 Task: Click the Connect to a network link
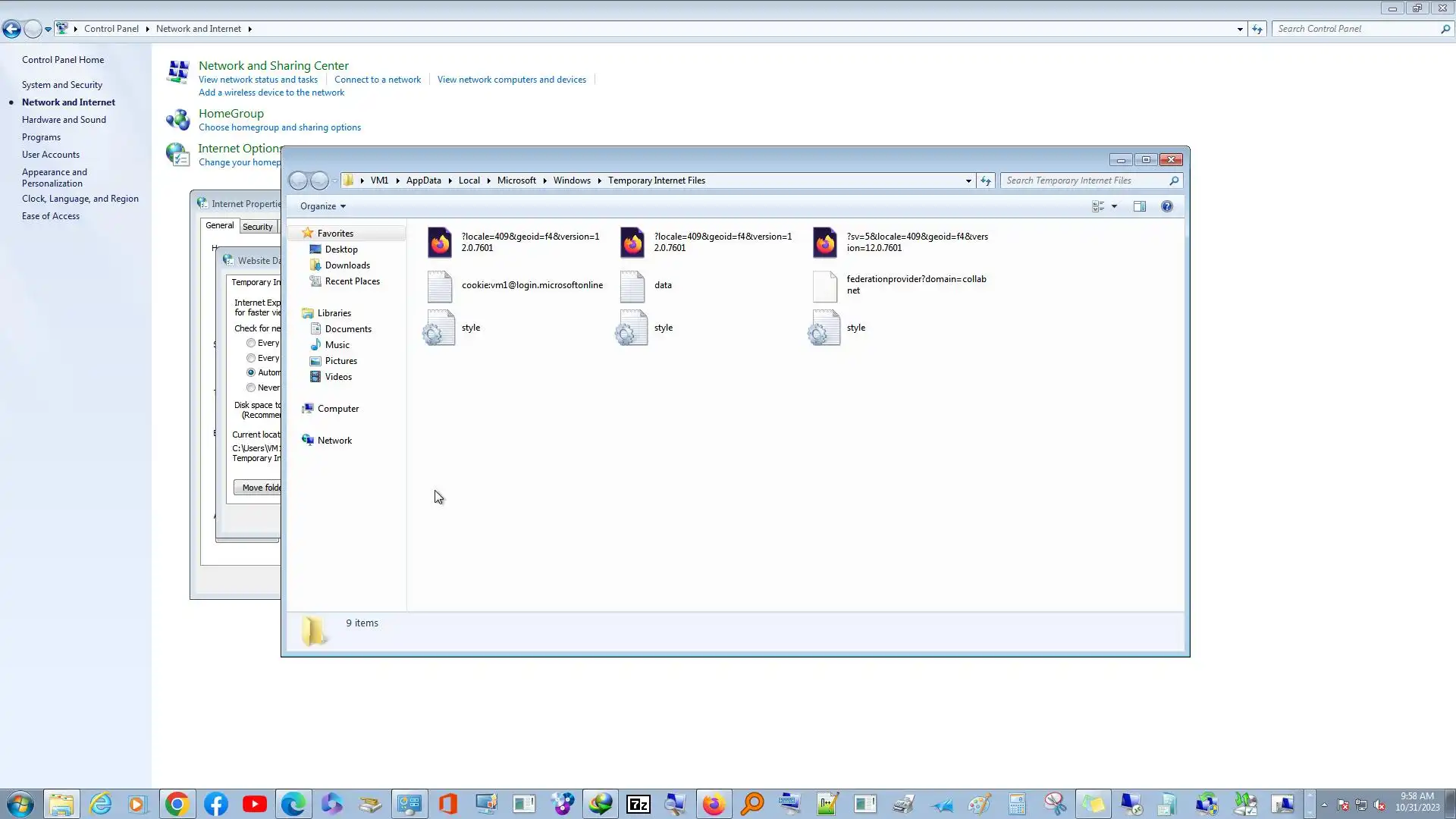point(377,80)
